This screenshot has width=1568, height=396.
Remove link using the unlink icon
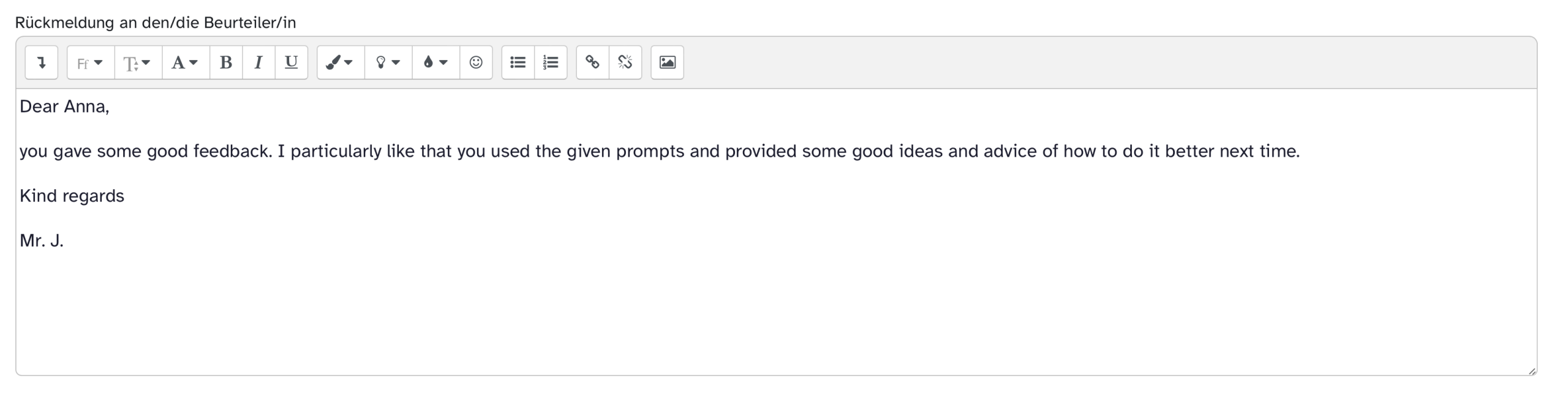point(625,62)
